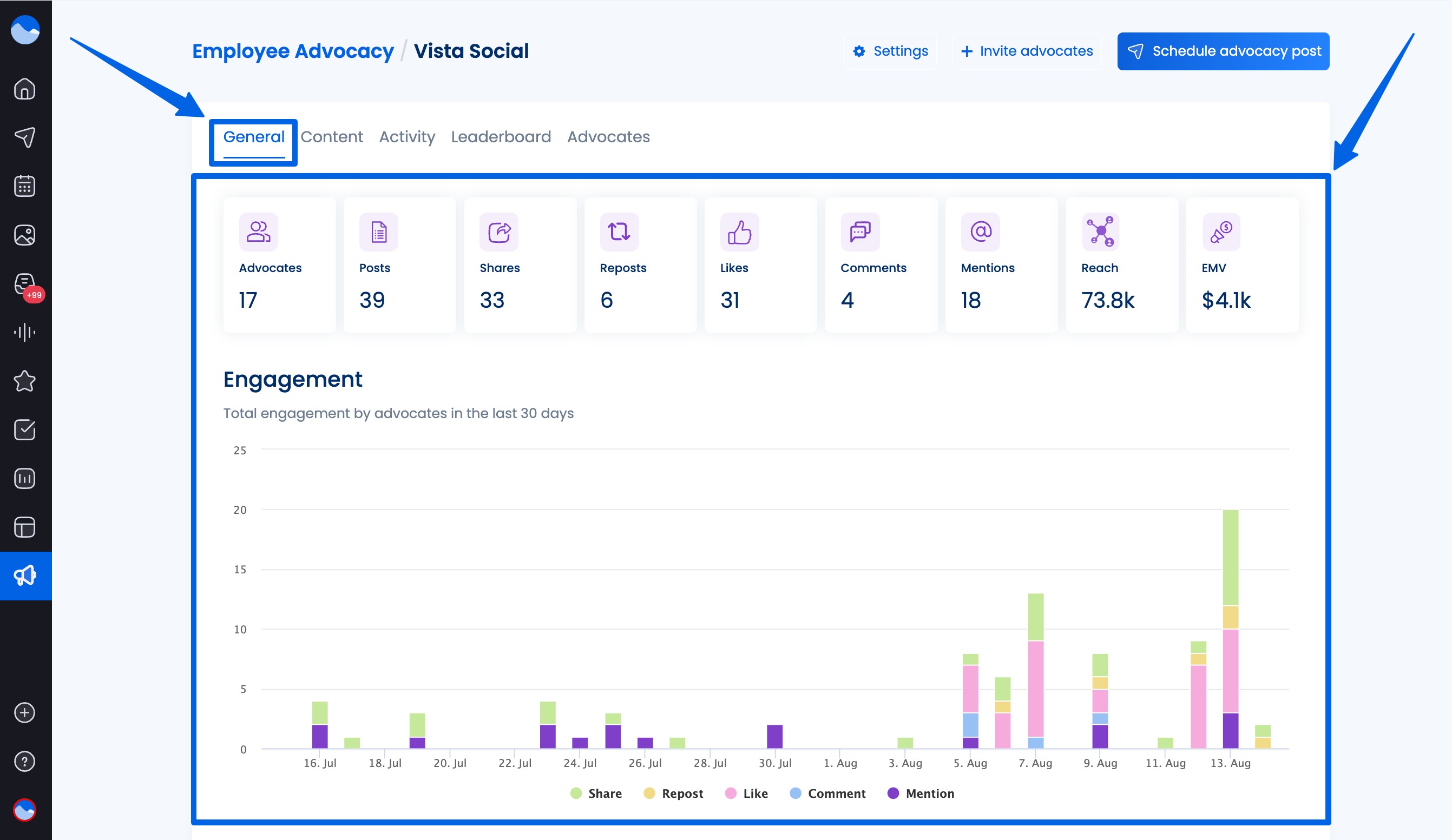Click the plus icon to create new
The image size is (1452, 840).
[x=25, y=713]
